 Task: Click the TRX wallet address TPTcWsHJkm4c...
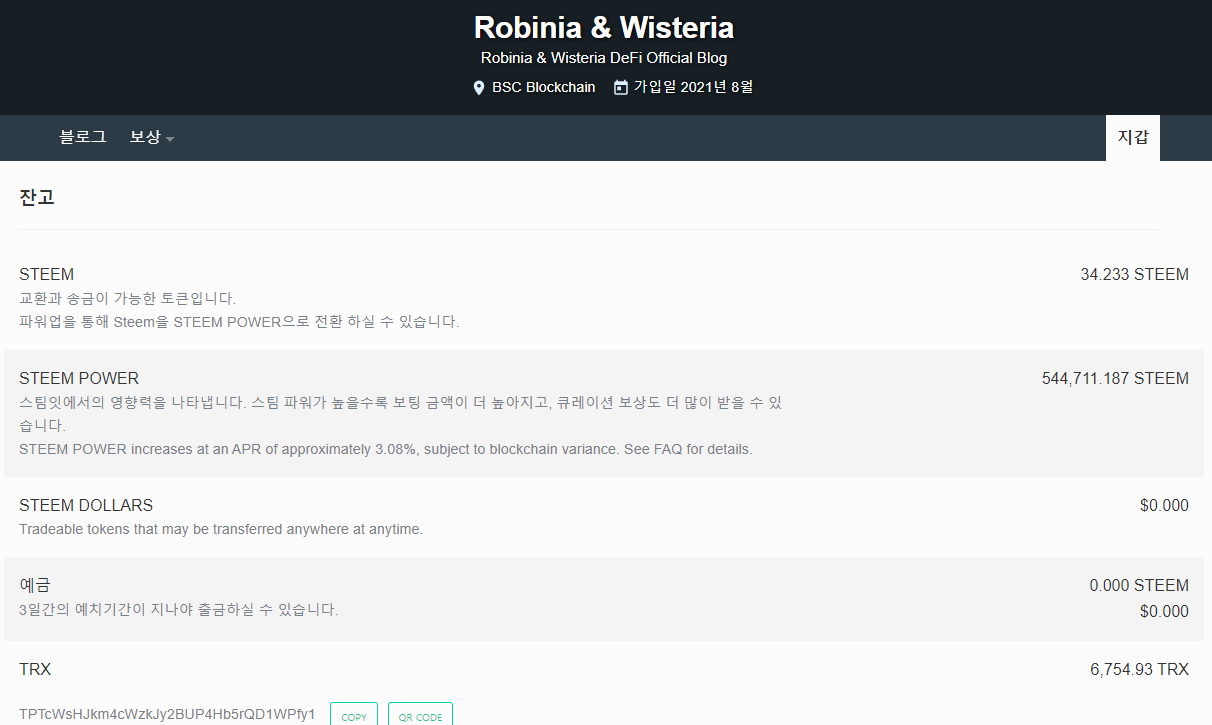tap(167, 714)
